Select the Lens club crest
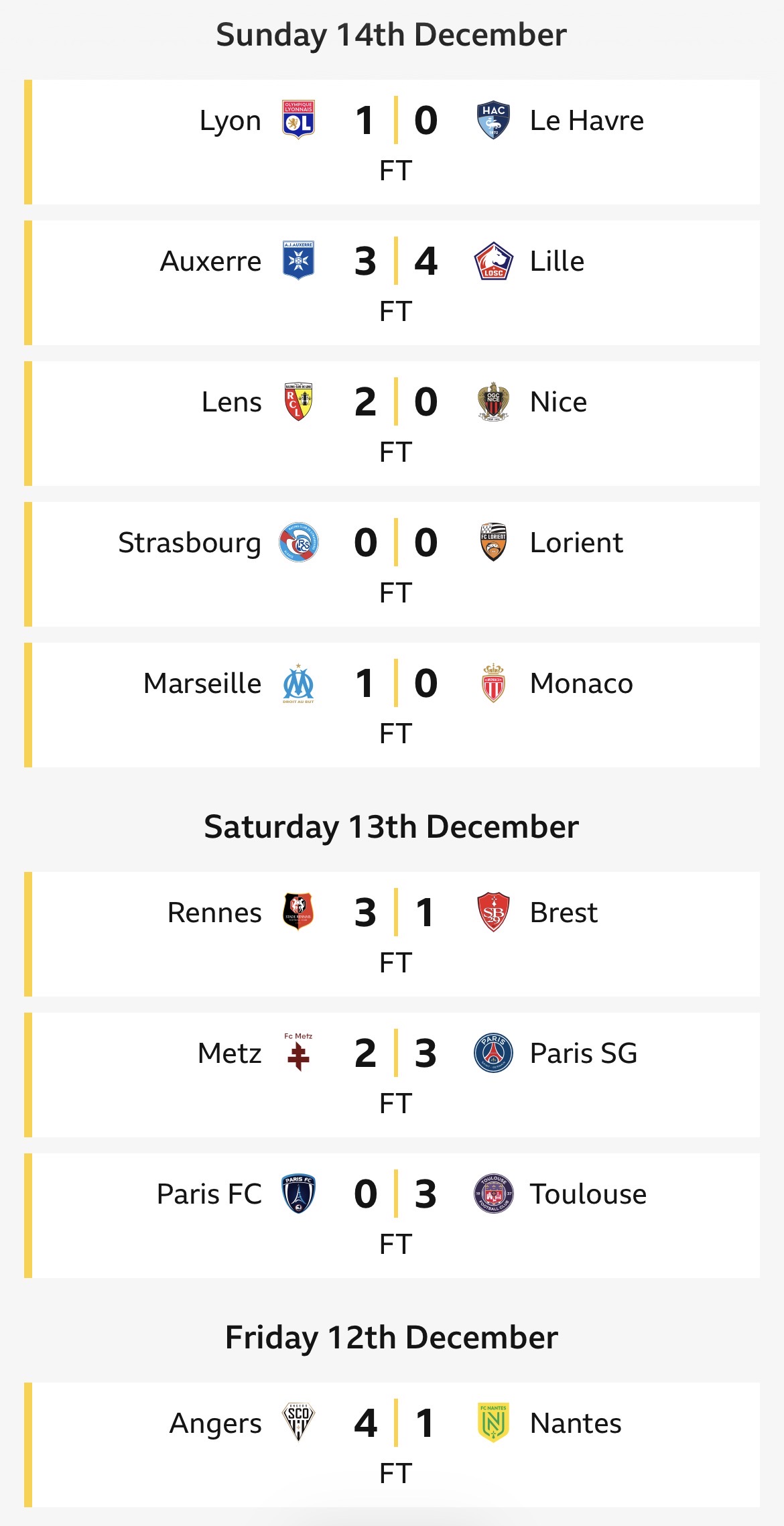 (x=298, y=401)
